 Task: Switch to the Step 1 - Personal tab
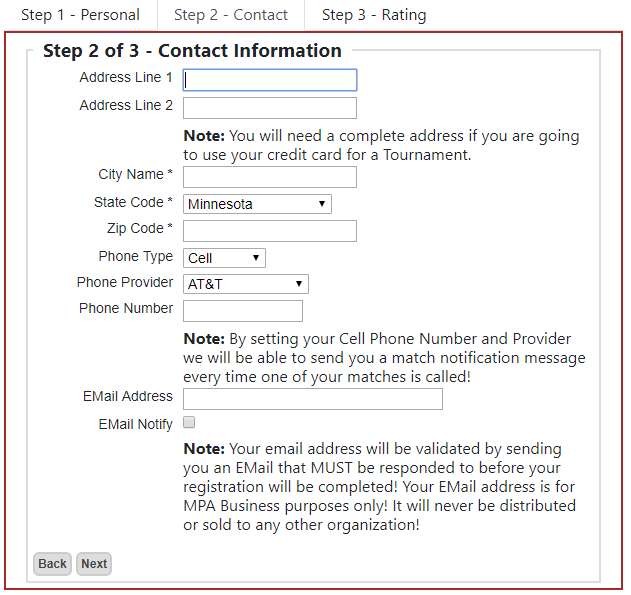(x=79, y=15)
